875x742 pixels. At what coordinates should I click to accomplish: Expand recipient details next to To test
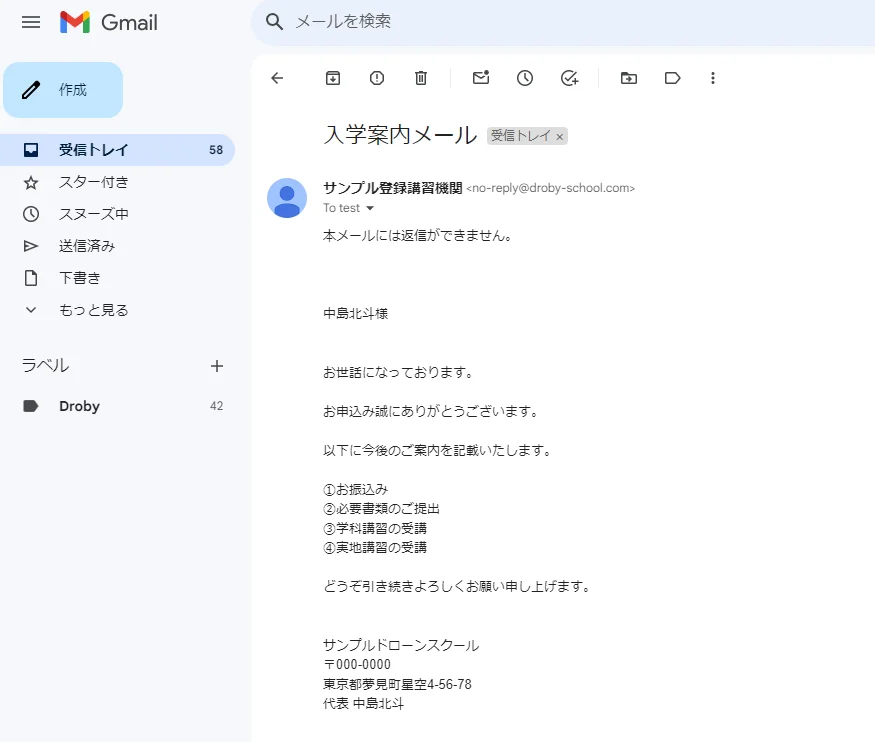coord(370,209)
